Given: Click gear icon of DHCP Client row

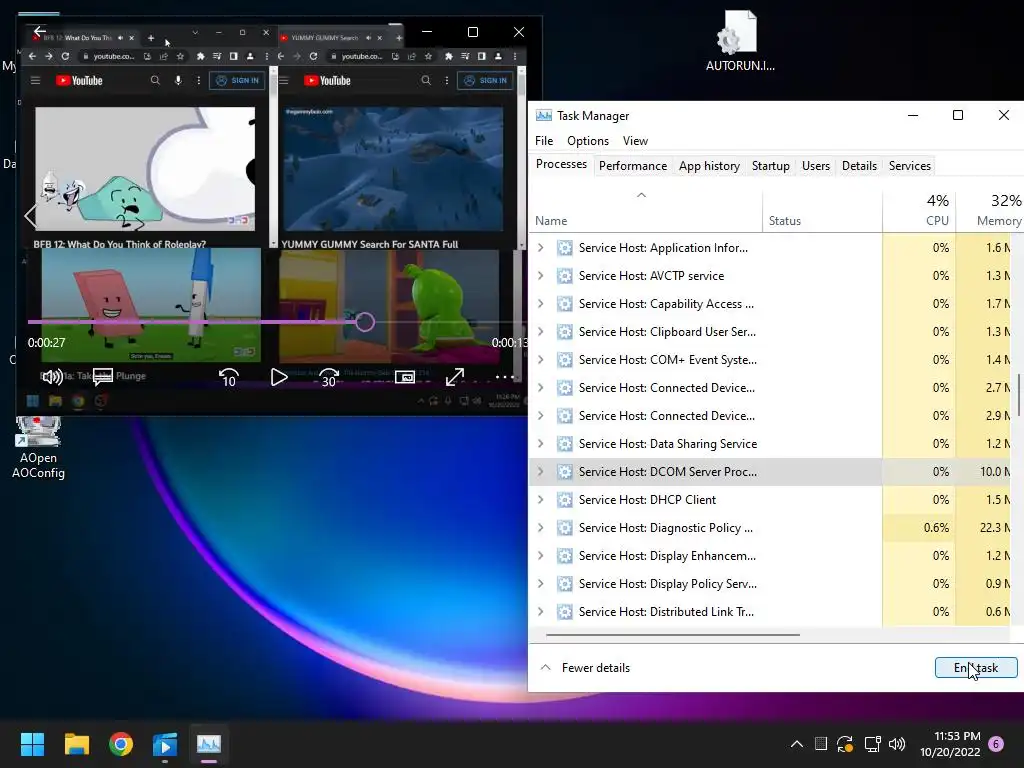Looking at the screenshot, I should pyautogui.click(x=565, y=500).
